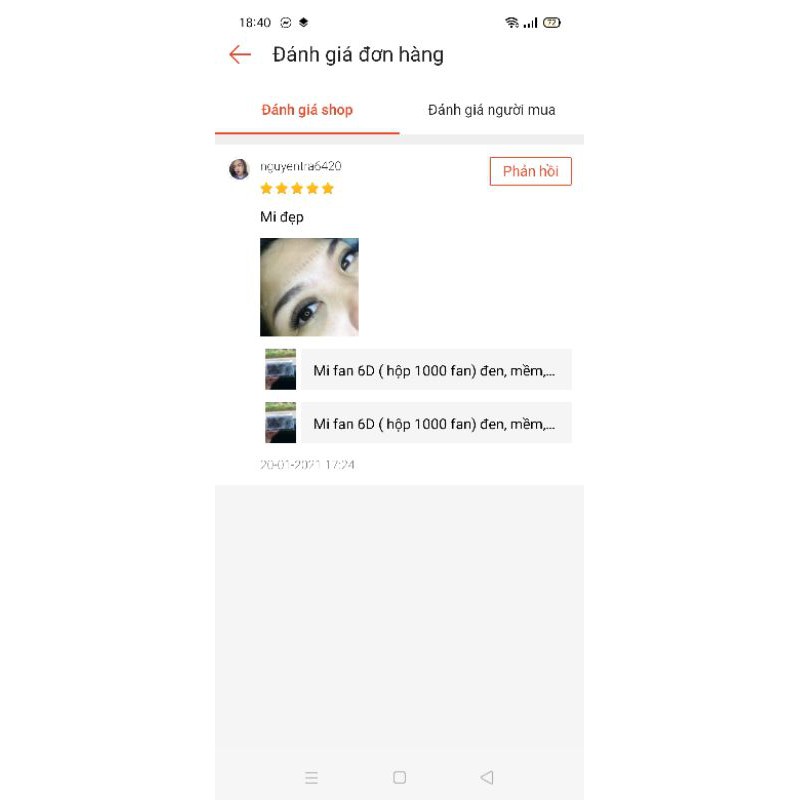
Task: Click the third rating star
Action: point(297,189)
